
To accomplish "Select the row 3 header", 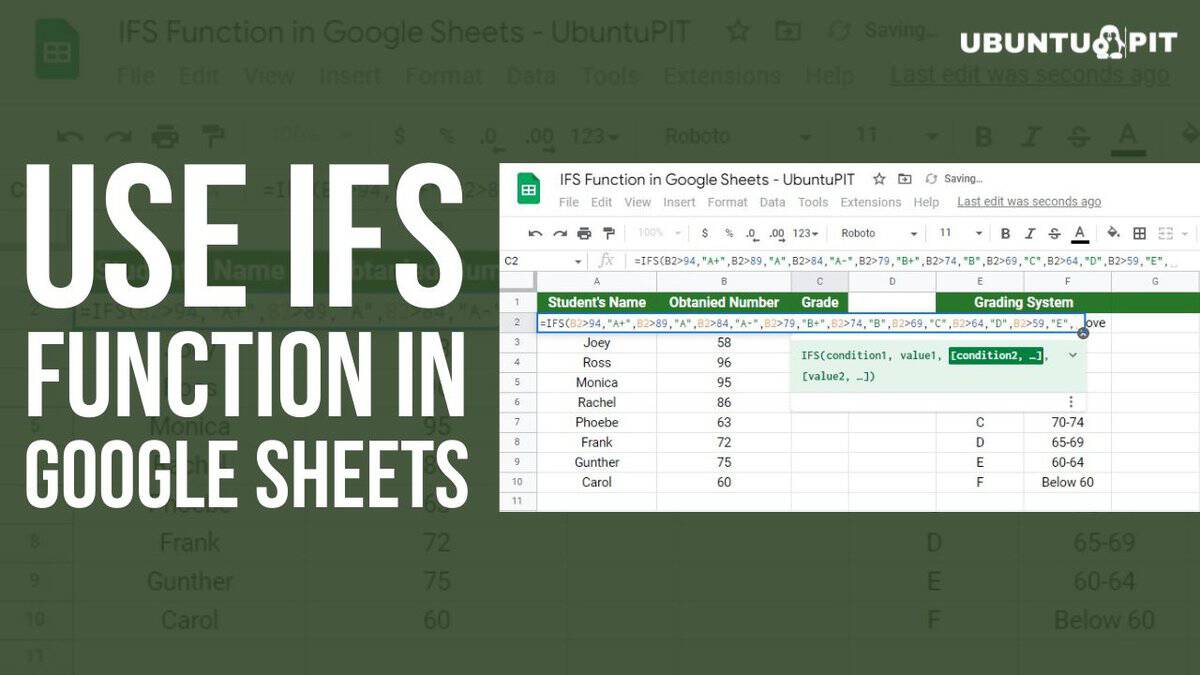I will click(x=518, y=342).
